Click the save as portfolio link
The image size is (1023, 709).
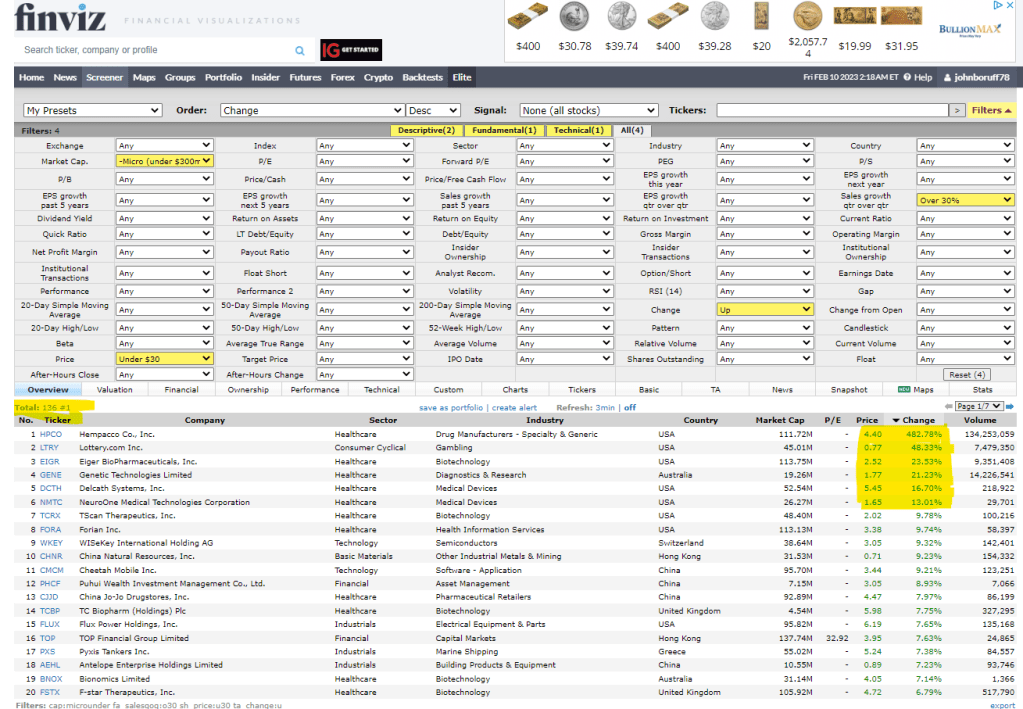pos(450,408)
